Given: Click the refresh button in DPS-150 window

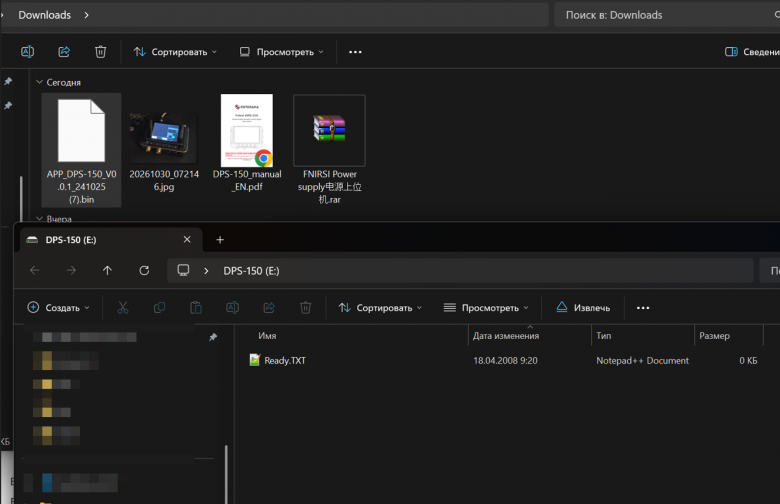Looking at the screenshot, I should [144, 271].
